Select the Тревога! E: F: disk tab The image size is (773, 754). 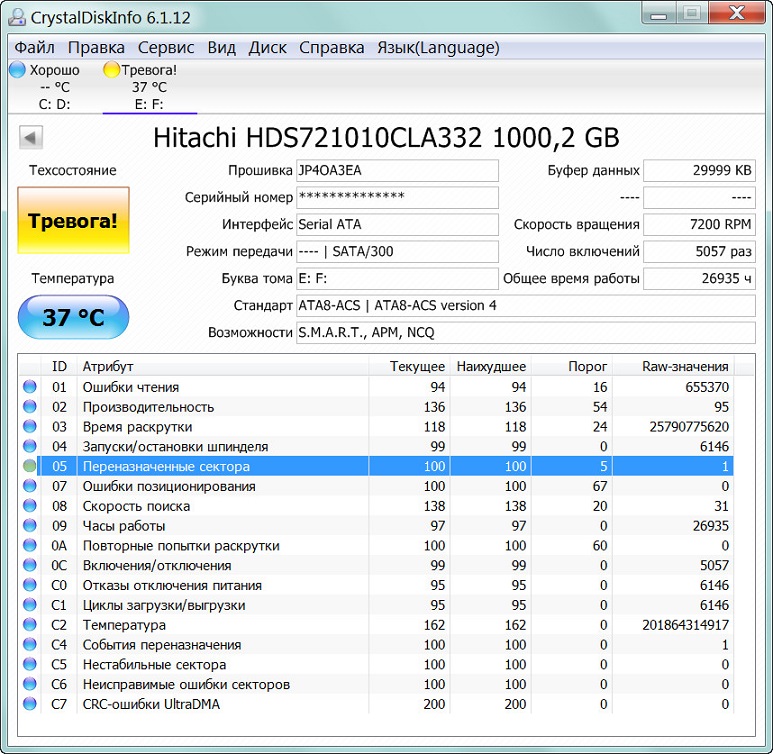pos(149,86)
